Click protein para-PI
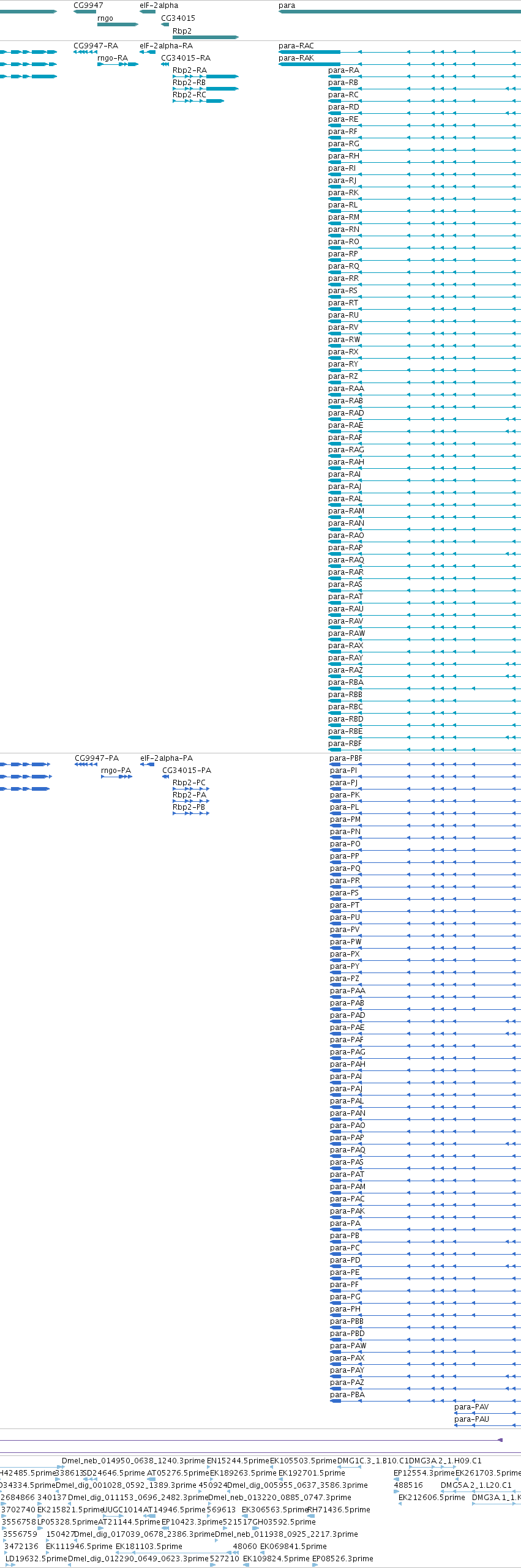The height and width of the screenshot is (1568, 521). pos(343,771)
